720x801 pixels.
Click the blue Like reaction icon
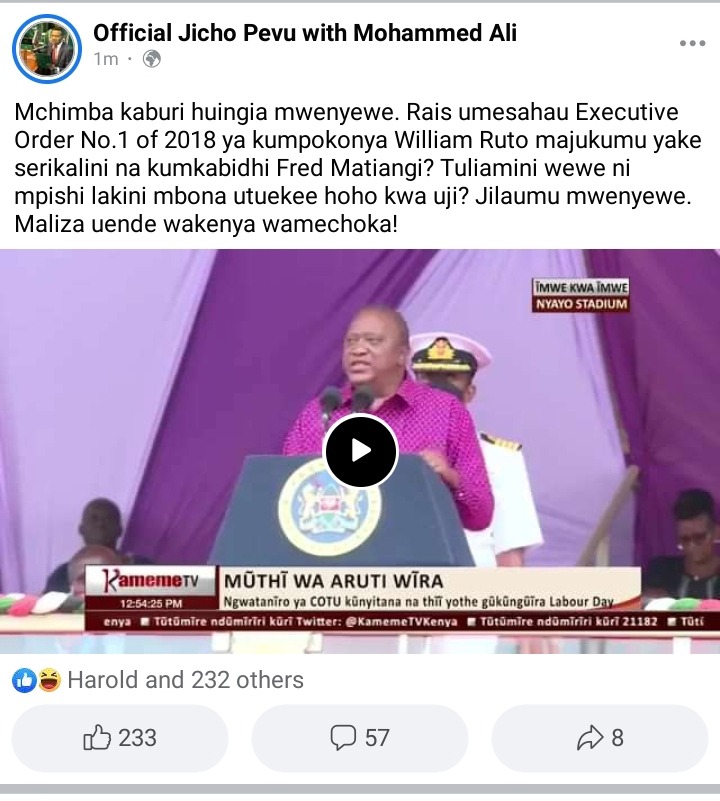[x=24, y=680]
